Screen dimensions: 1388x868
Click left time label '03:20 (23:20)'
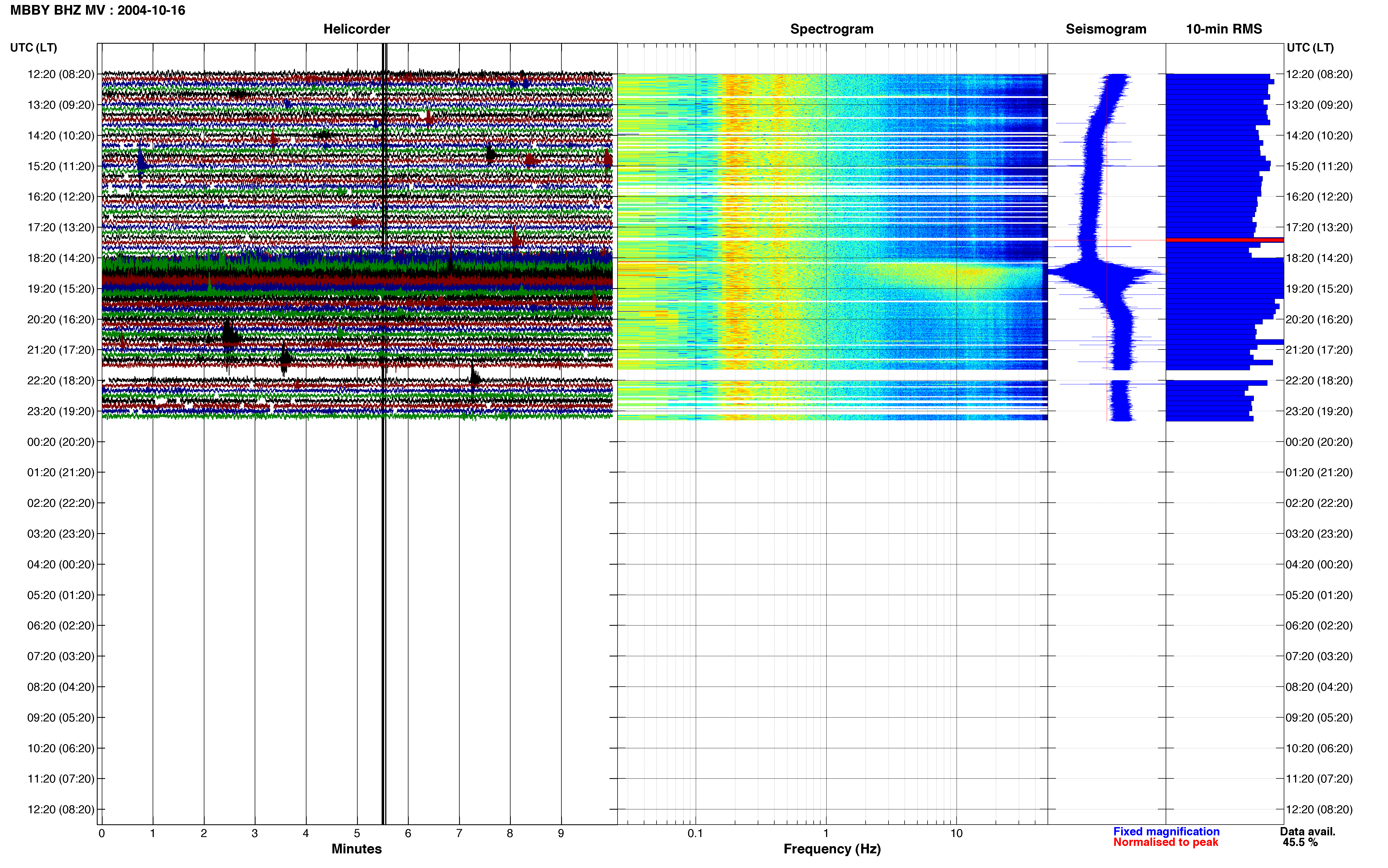pyautogui.click(x=61, y=533)
